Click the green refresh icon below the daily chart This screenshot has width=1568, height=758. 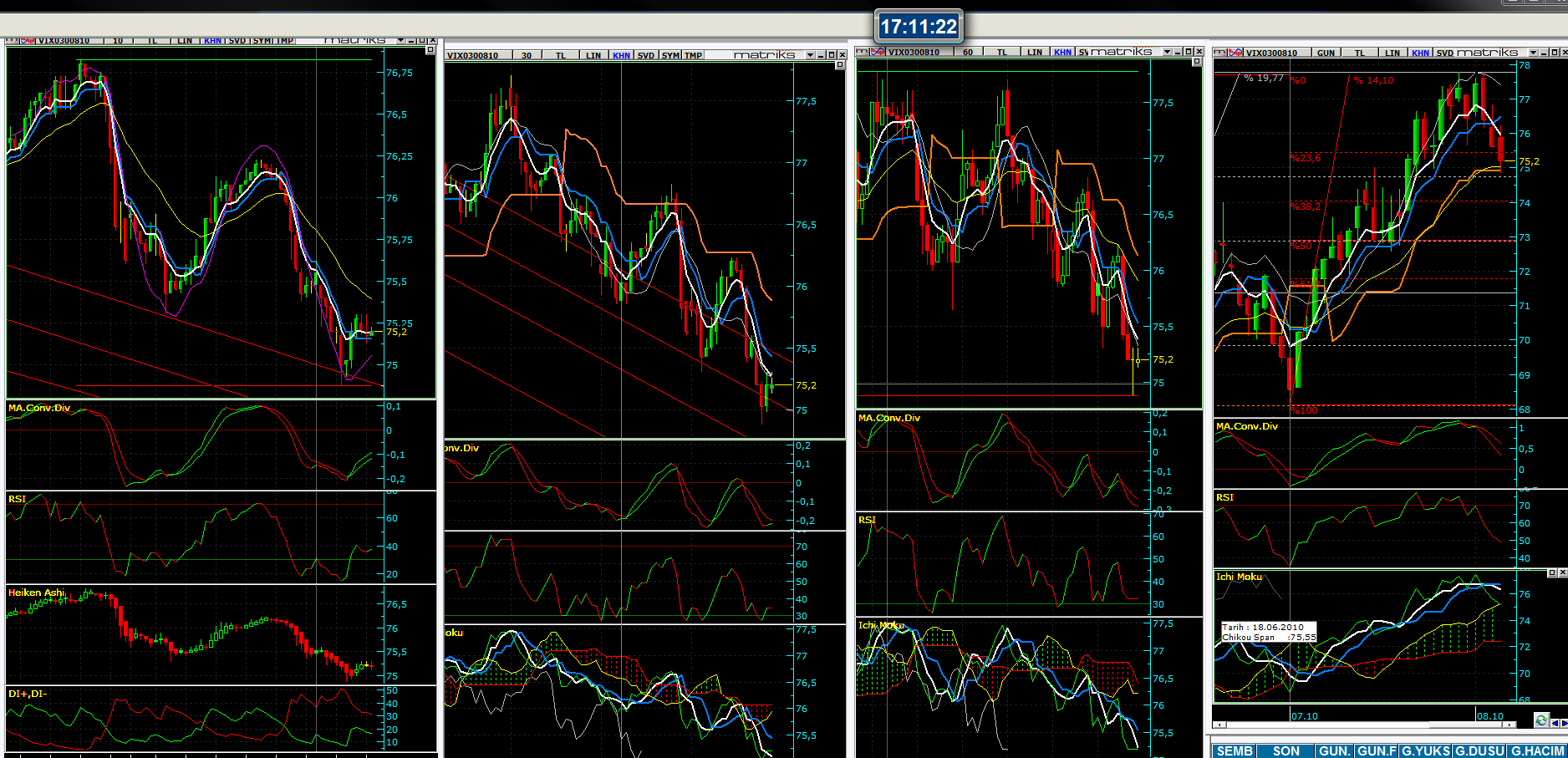1541,720
